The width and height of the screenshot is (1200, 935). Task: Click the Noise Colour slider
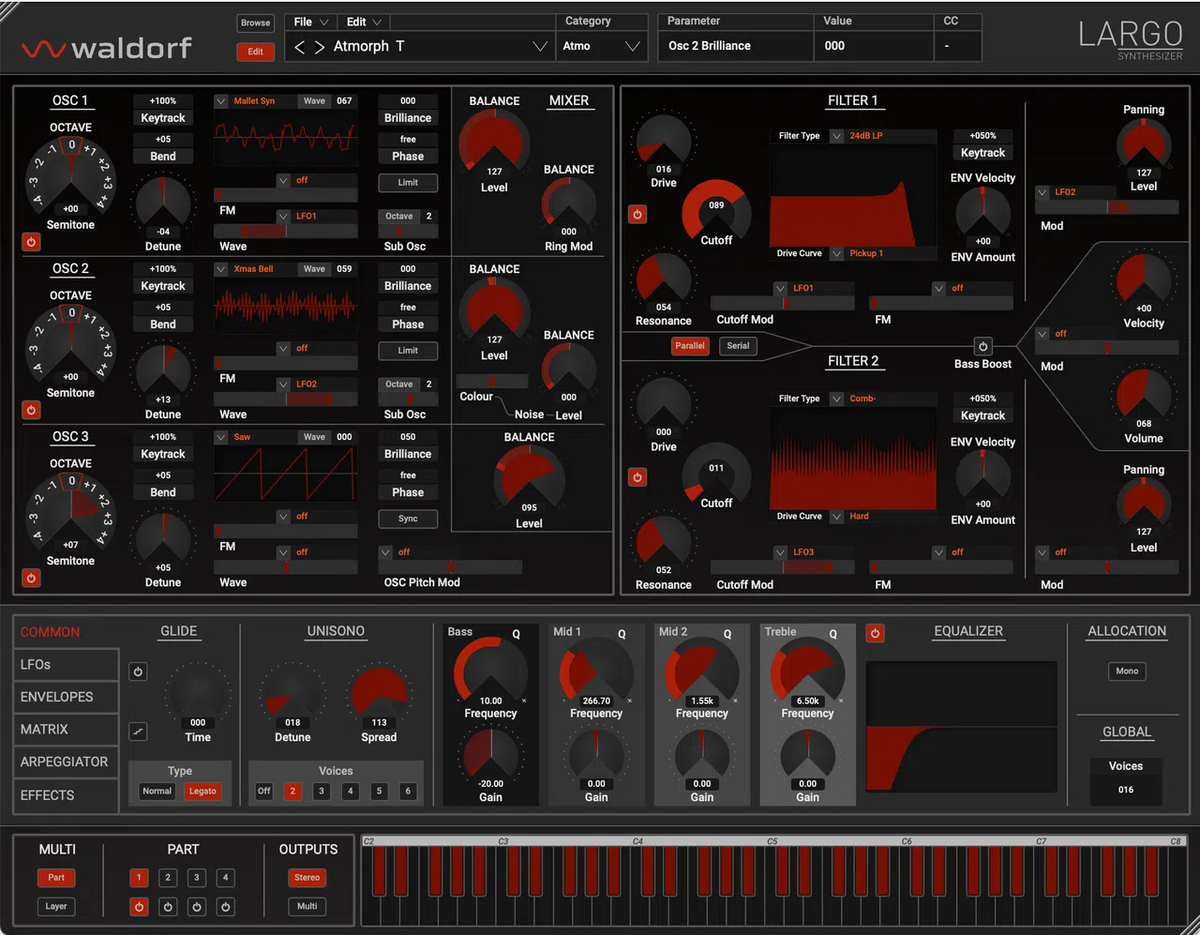[492, 381]
